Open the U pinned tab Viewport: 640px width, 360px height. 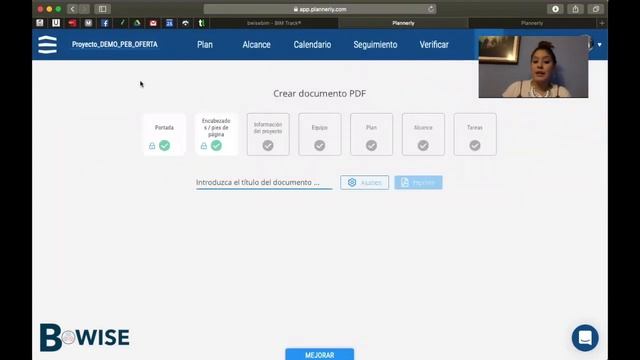tap(56, 23)
